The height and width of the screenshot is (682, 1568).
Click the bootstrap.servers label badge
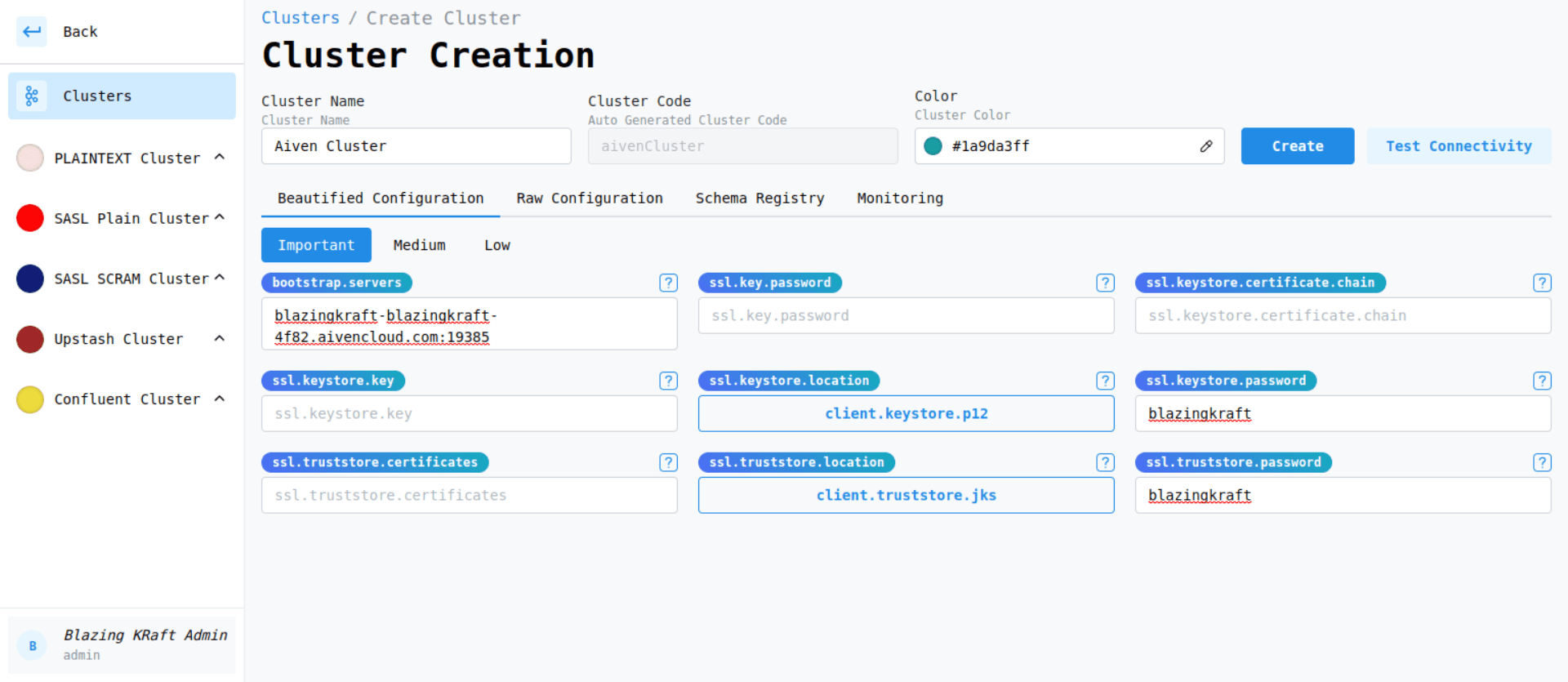(x=336, y=283)
